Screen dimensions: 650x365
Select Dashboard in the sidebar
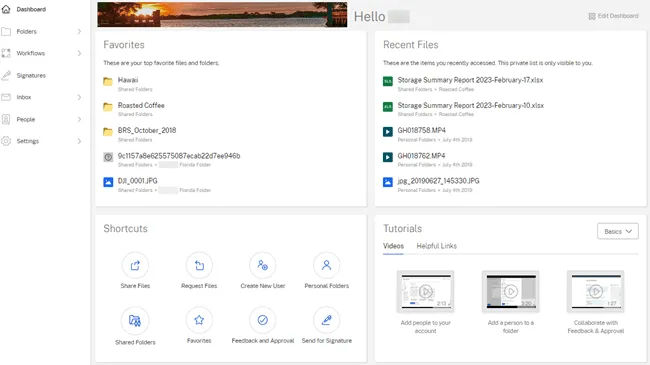pos(31,9)
